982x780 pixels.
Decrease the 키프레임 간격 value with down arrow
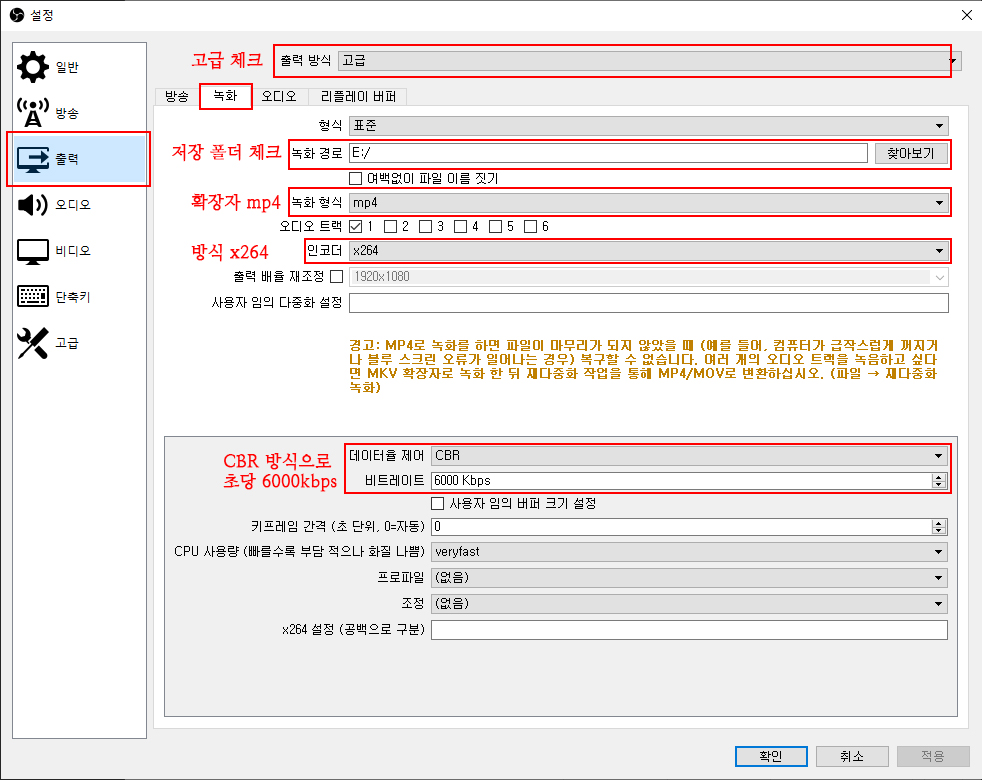click(938, 531)
